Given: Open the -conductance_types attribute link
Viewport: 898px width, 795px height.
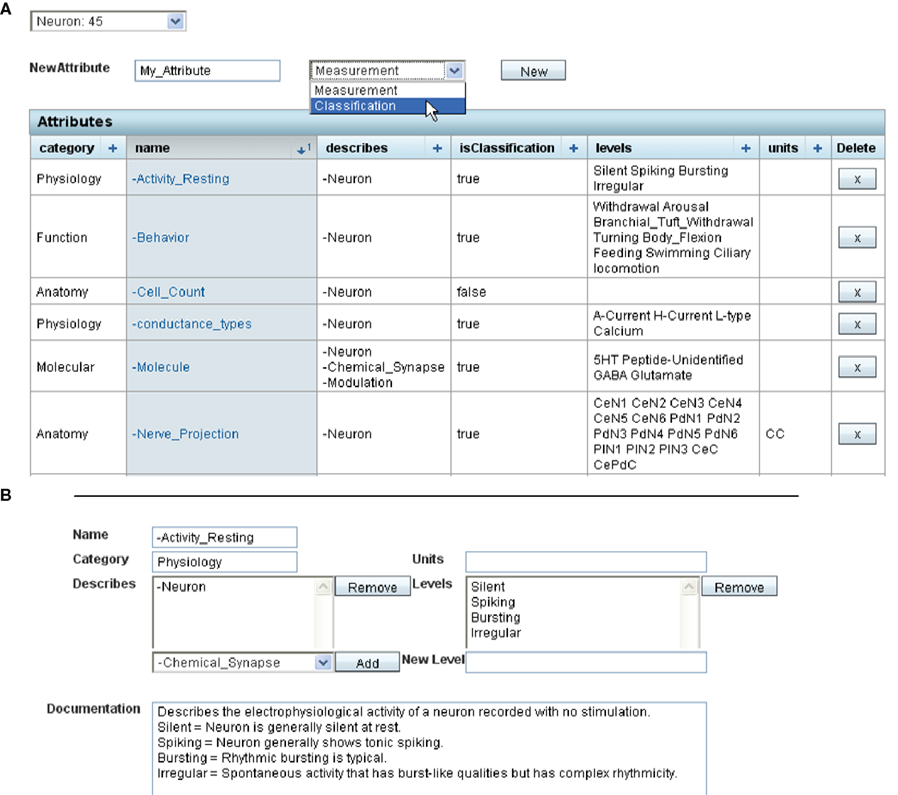Looking at the screenshot, I should (192, 324).
